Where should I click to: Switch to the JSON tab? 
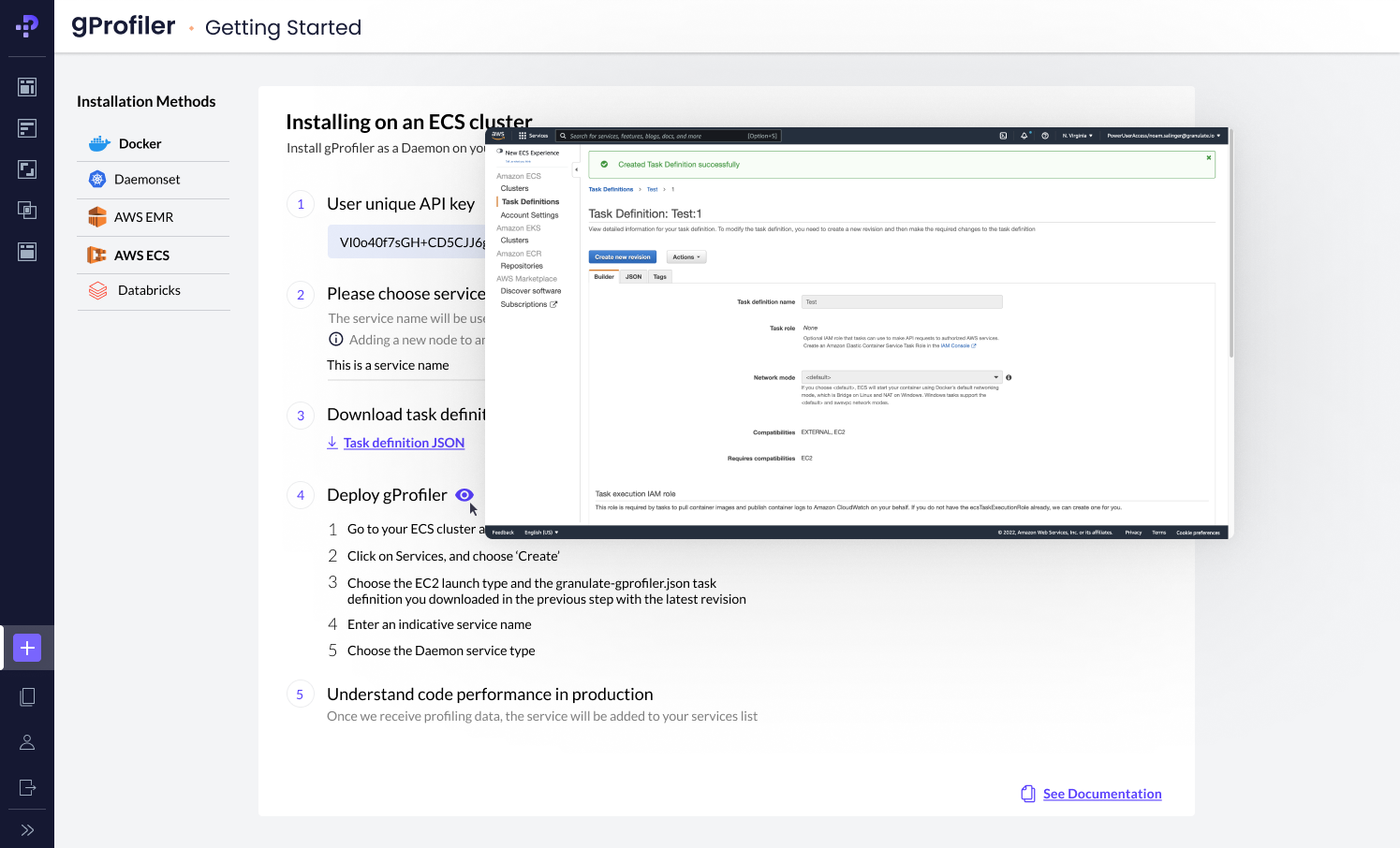click(x=634, y=277)
